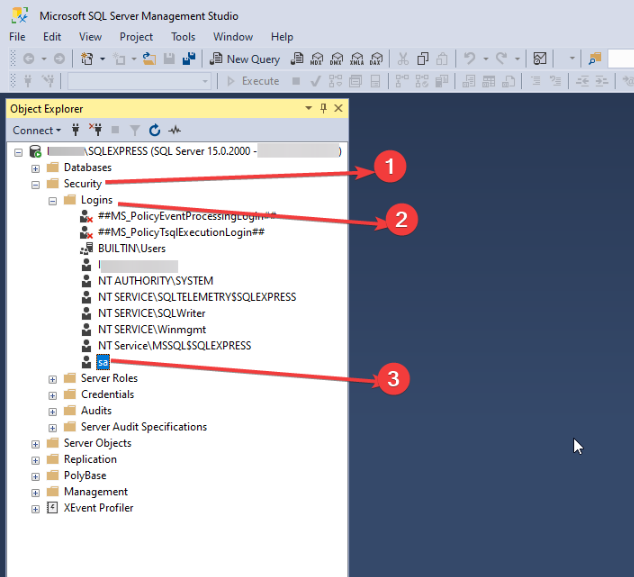Toggle auto-hide pin on Object Explorer

point(323,108)
